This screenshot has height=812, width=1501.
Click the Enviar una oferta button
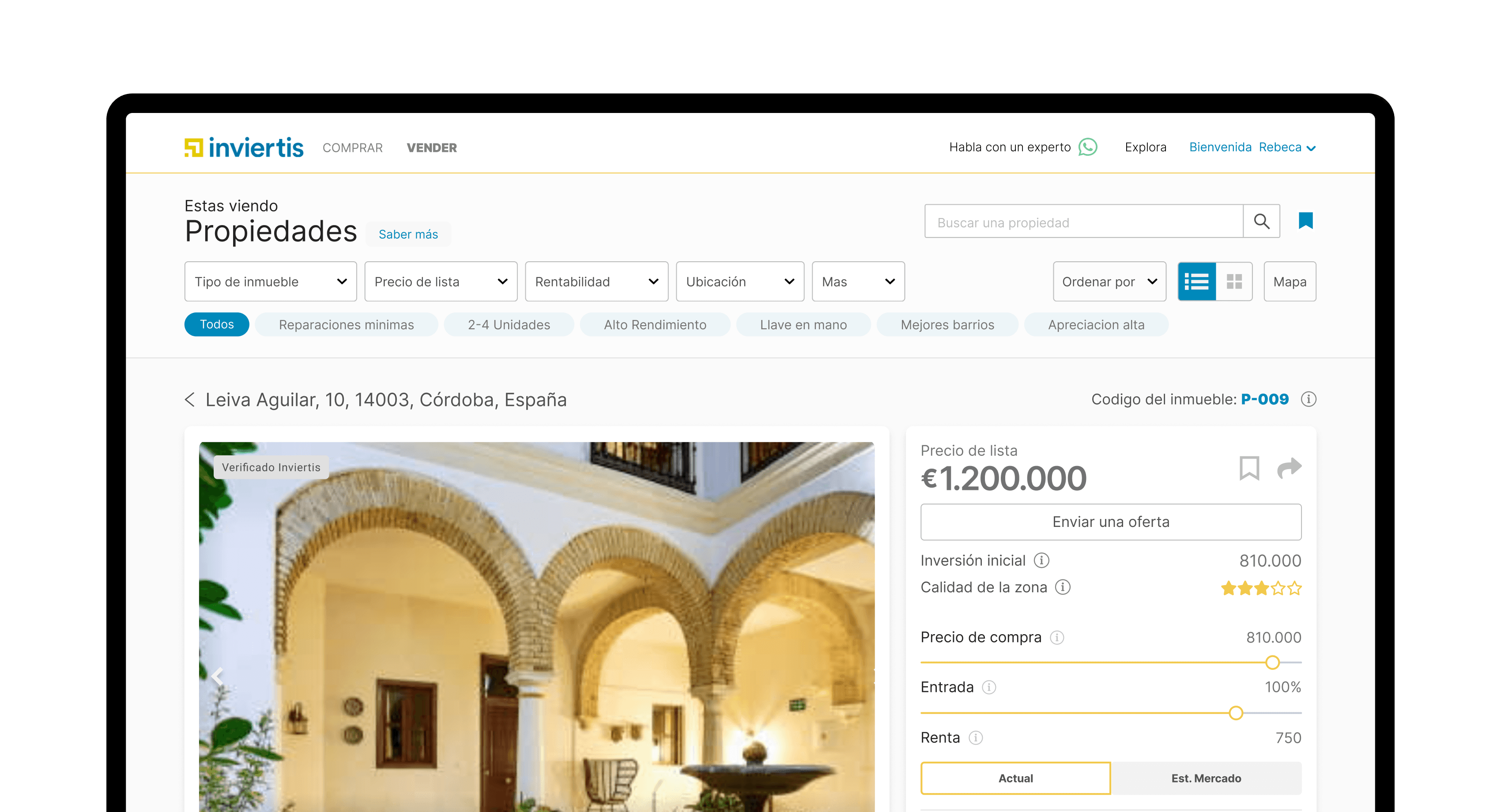click(x=1111, y=522)
